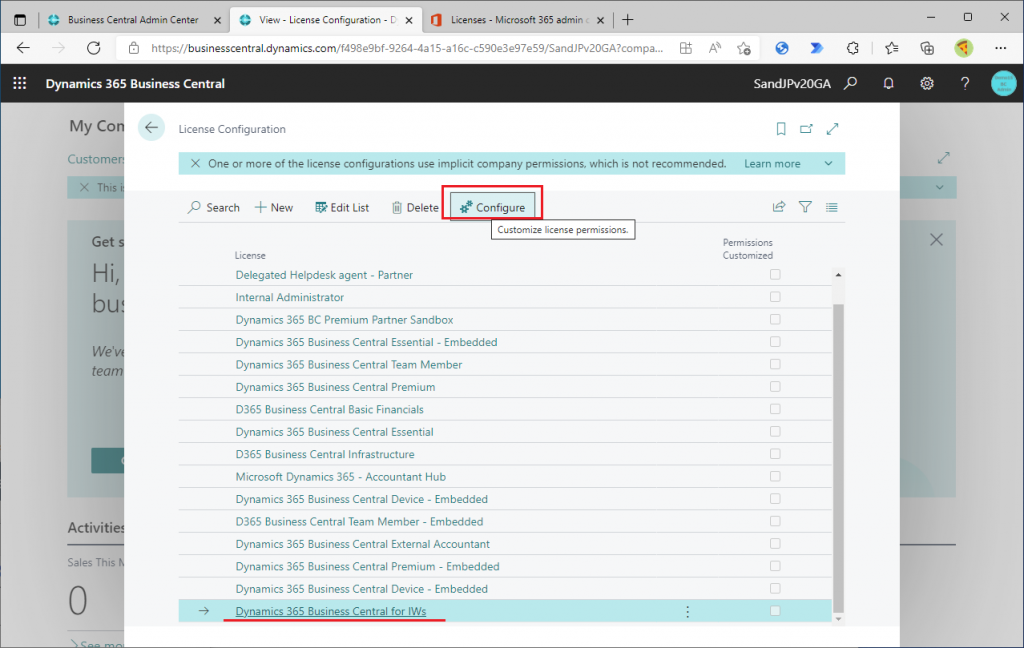Image resolution: width=1024 pixels, height=648 pixels.
Task: Expand the notification bar chevron
Action: click(828, 163)
